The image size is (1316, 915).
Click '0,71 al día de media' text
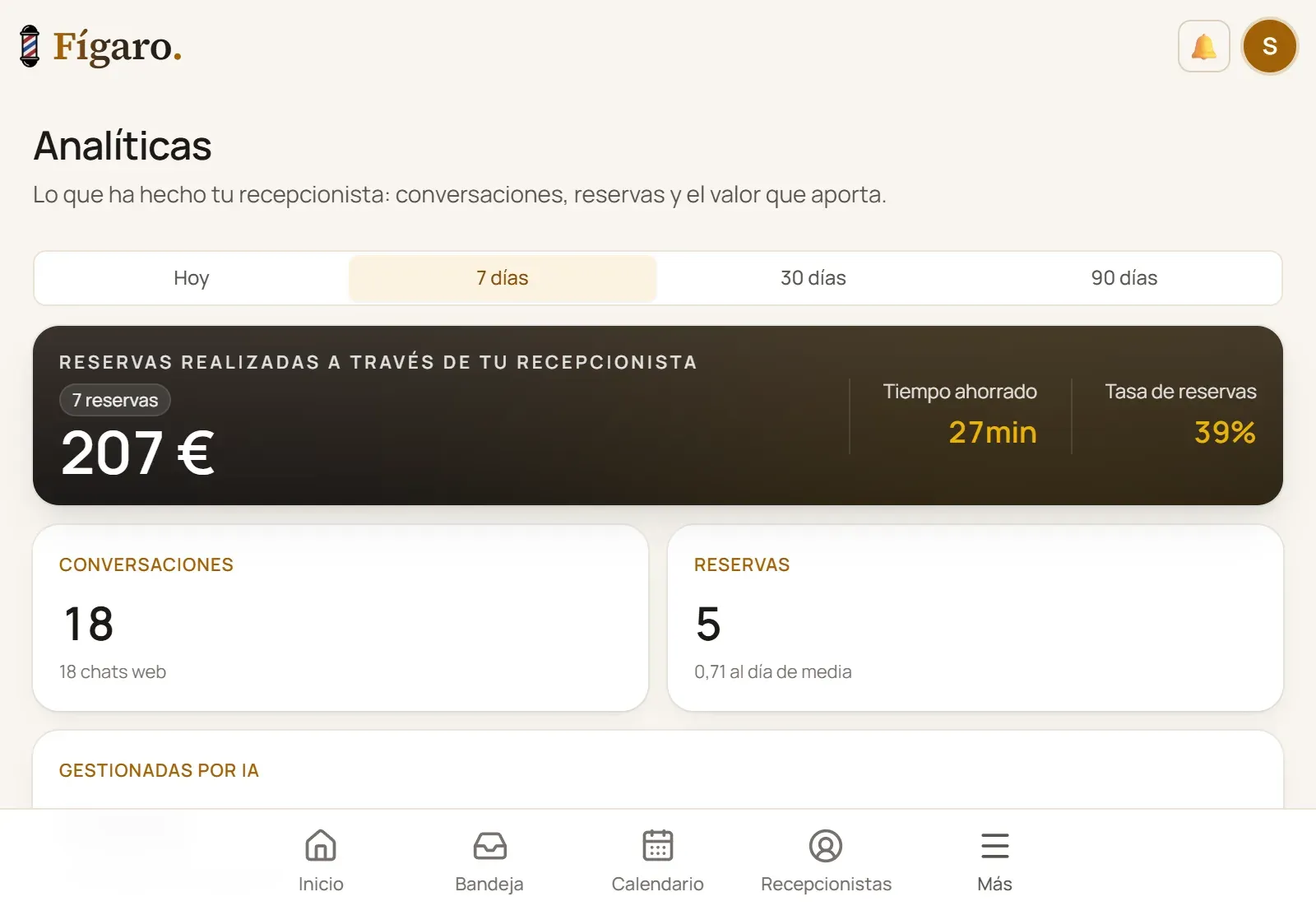pyautogui.click(x=773, y=671)
